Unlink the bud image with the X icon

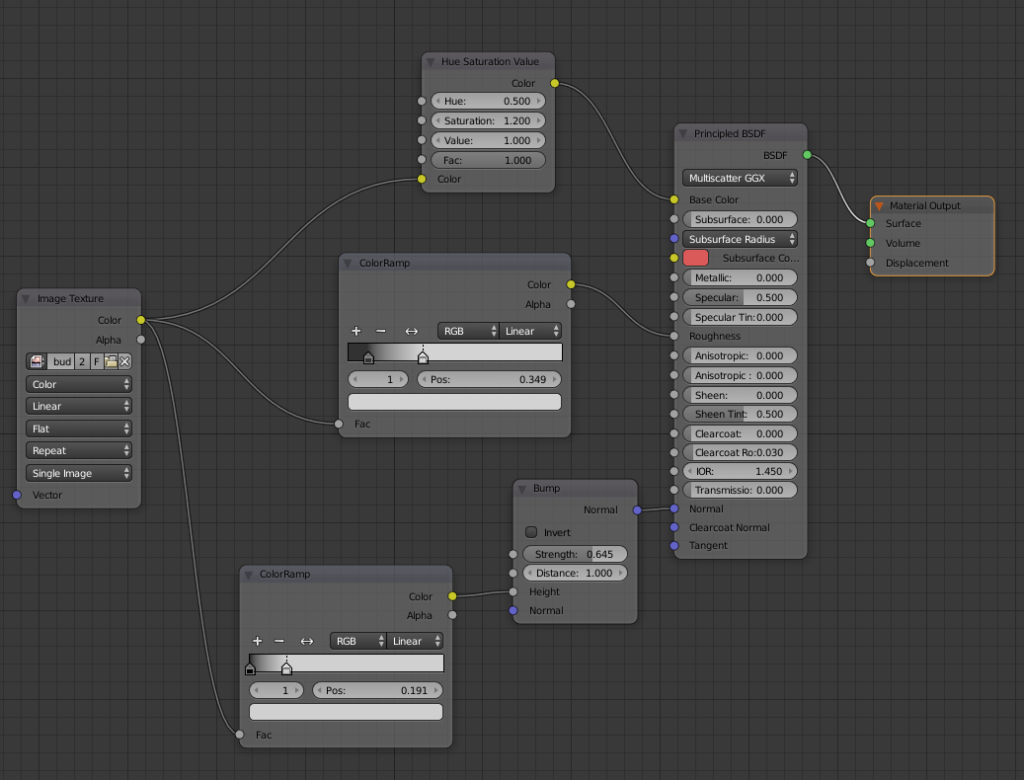click(125, 361)
